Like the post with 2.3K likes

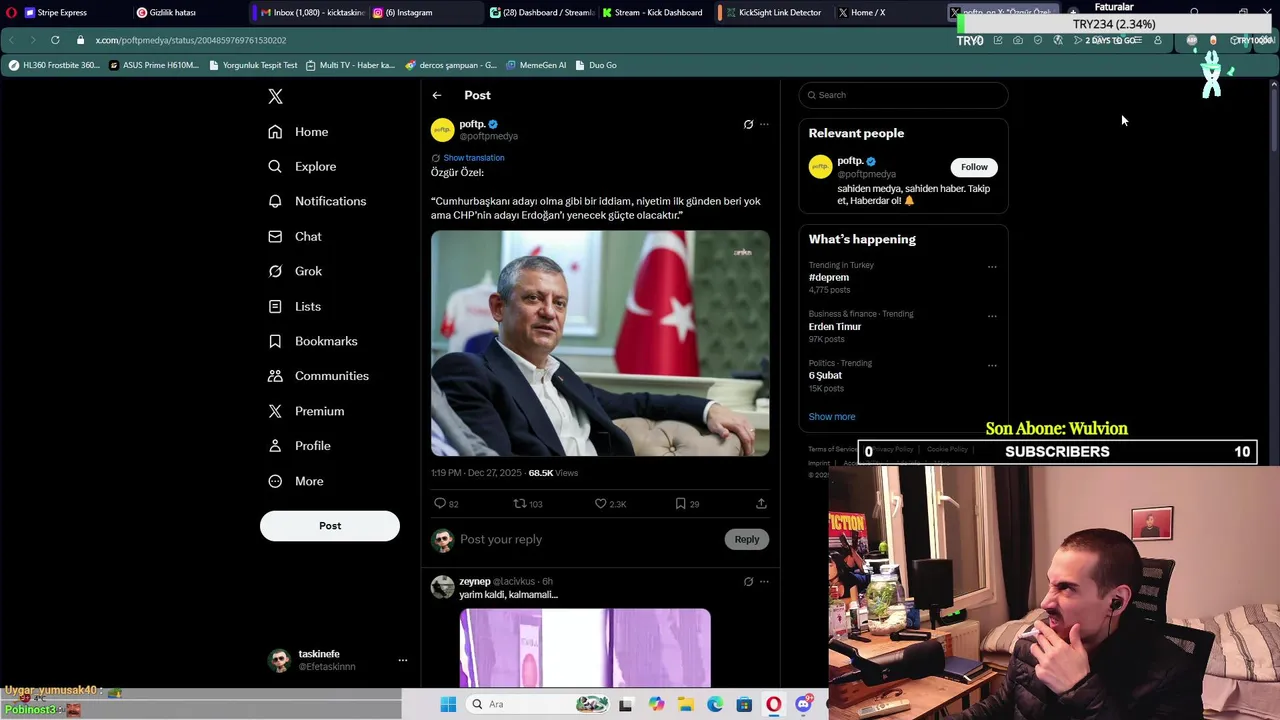(601, 504)
